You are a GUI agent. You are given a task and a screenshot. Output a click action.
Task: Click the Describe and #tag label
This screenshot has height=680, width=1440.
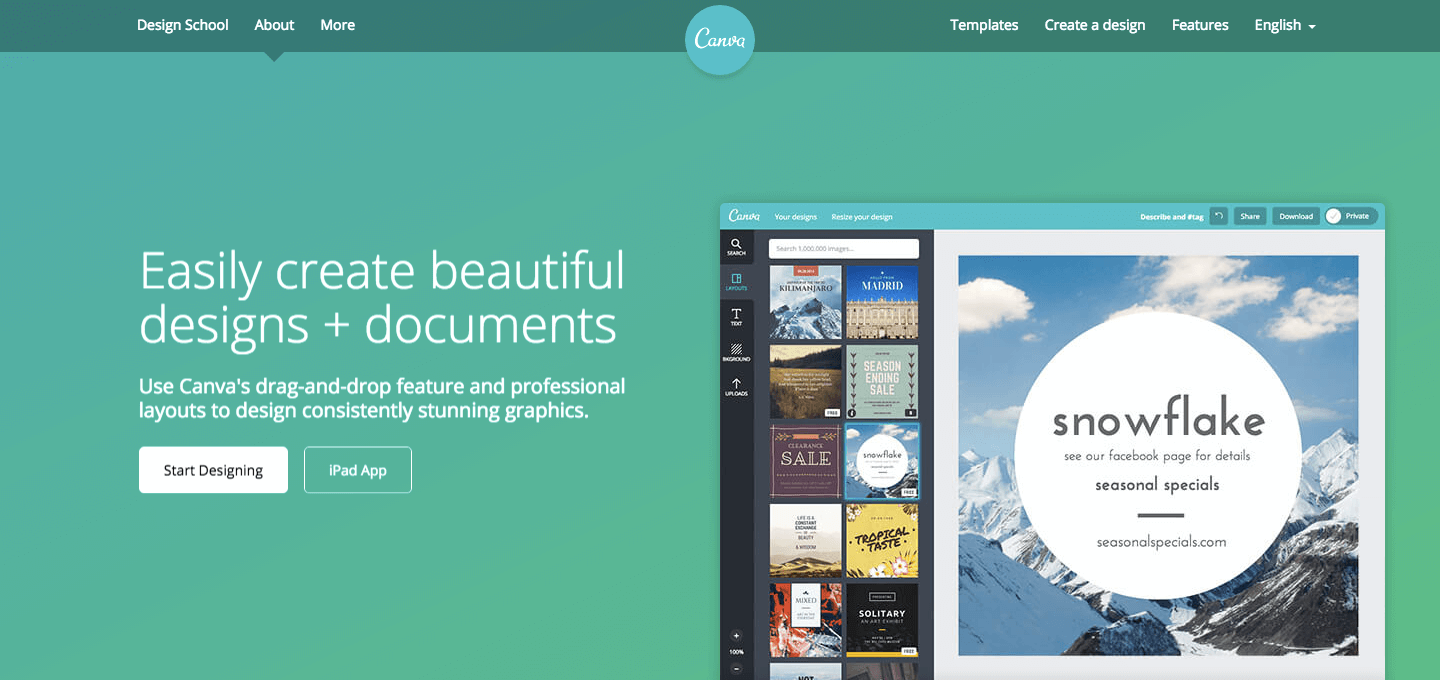(1170, 217)
